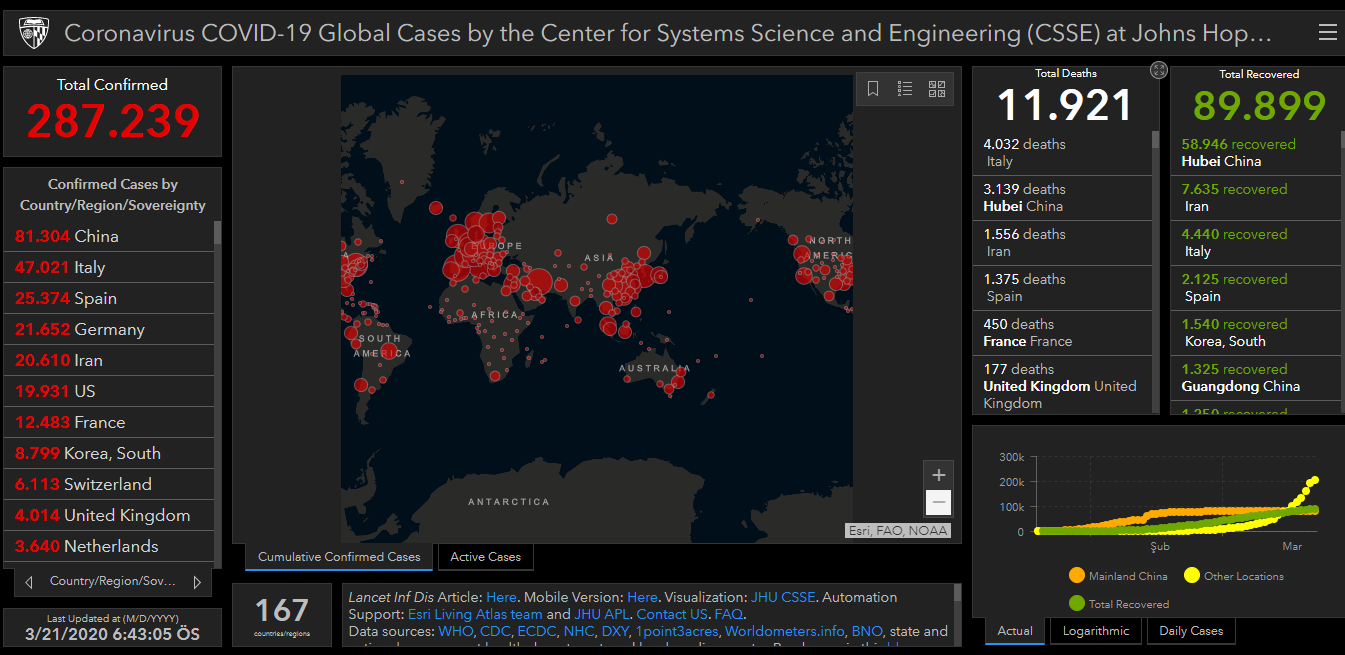
Task: Open the FAQ link
Action: click(728, 614)
